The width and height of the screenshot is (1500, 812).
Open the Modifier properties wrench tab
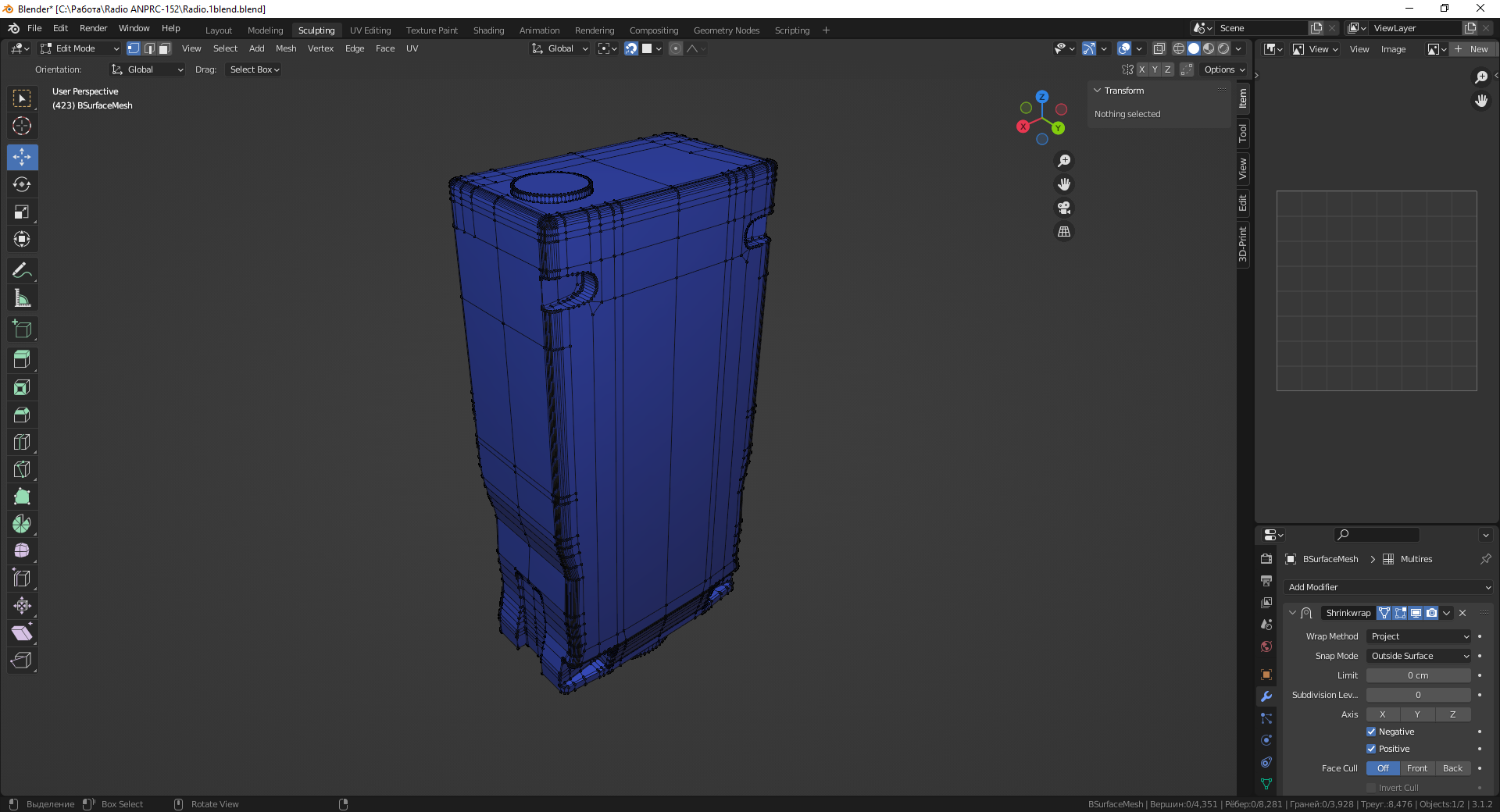(1266, 696)
